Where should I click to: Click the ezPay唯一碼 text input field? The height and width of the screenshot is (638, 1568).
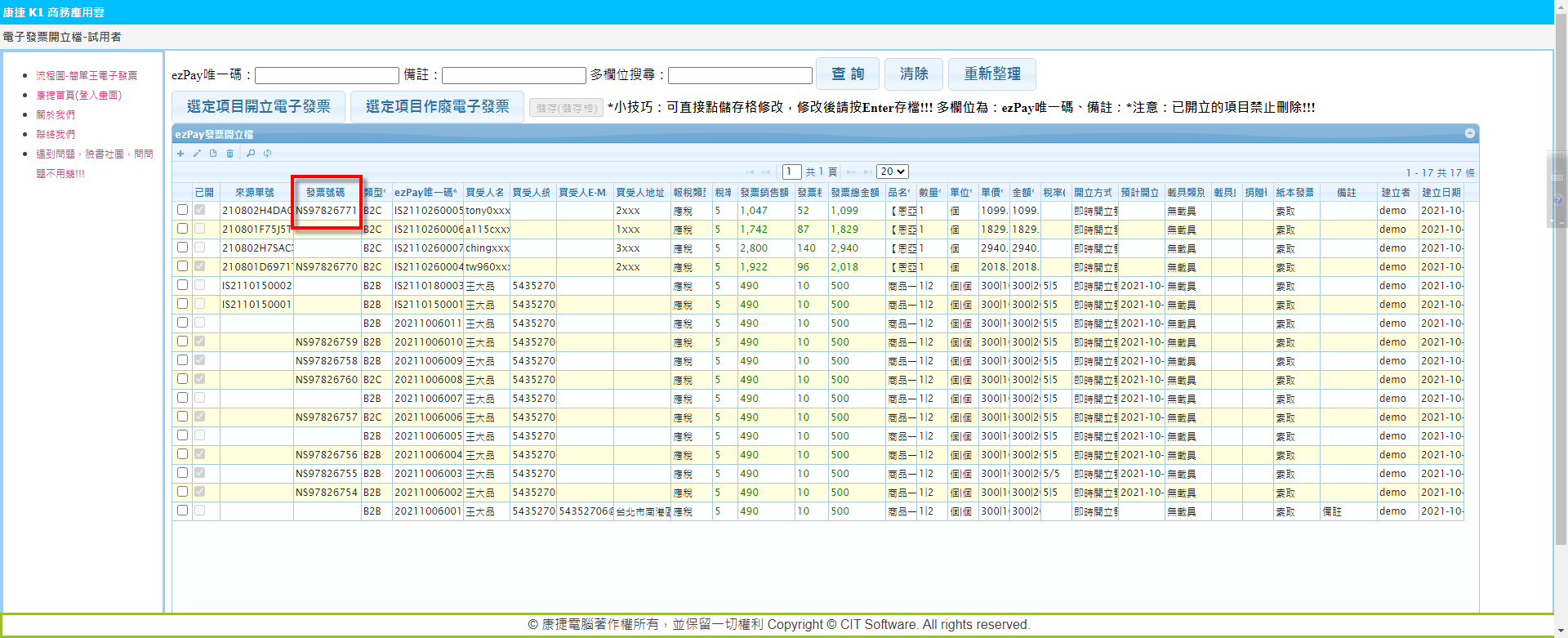click(x=327, y=76)
